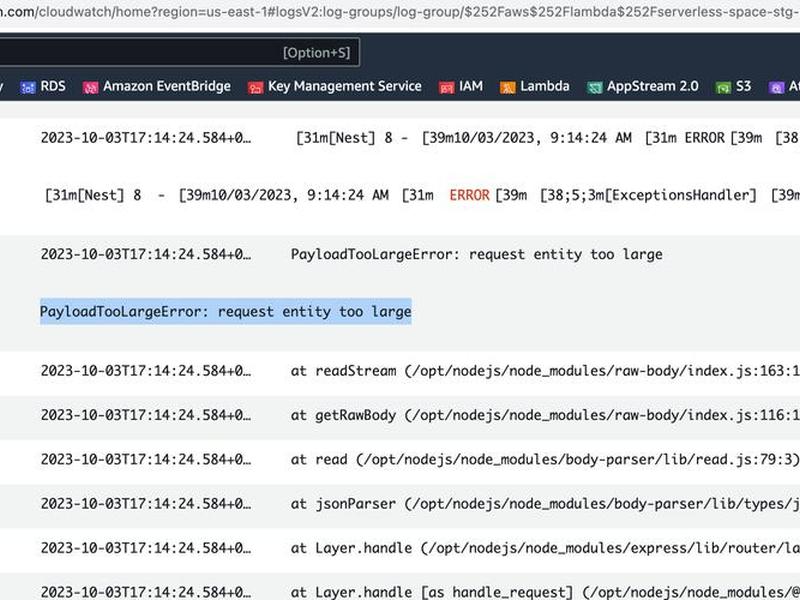Expand the read body-parser log row
Viewport: 800px width, 600px height.
(x=400, y=460)
